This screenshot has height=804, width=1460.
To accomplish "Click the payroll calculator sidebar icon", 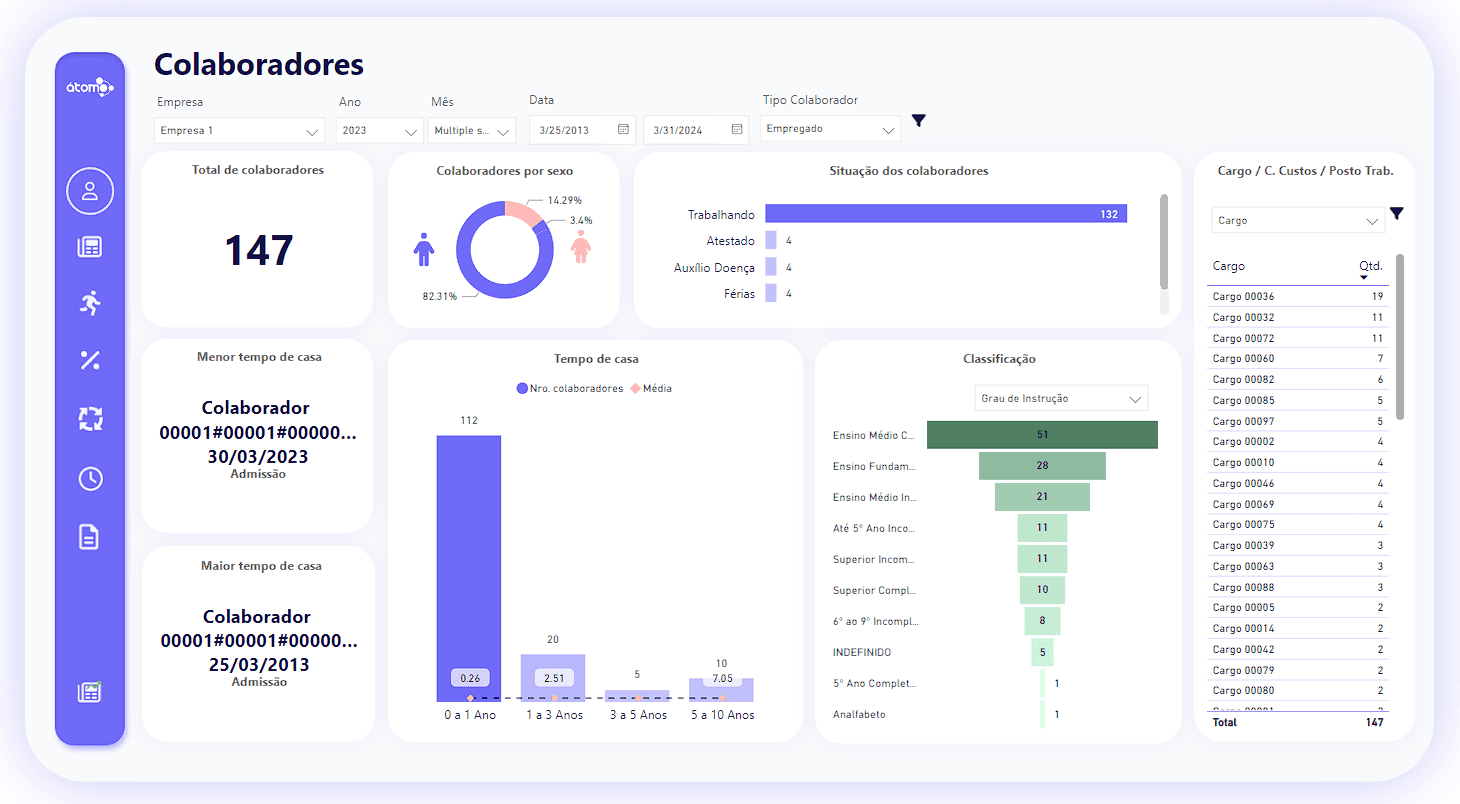I will [x=90, y=247].
